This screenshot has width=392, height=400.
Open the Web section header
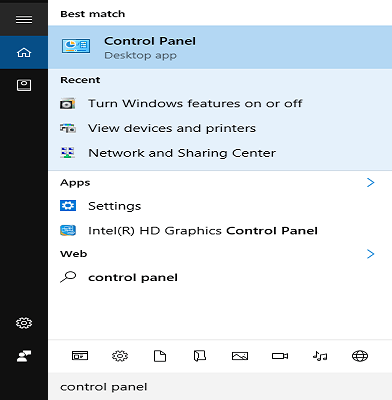pos(74,254)
